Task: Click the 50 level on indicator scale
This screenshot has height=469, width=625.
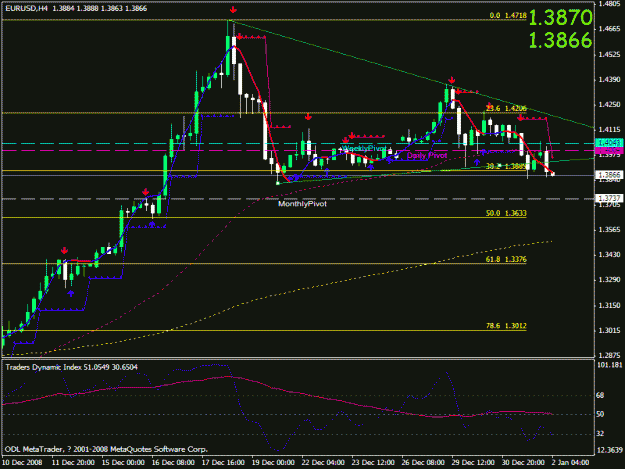Action: coord(600,414)
